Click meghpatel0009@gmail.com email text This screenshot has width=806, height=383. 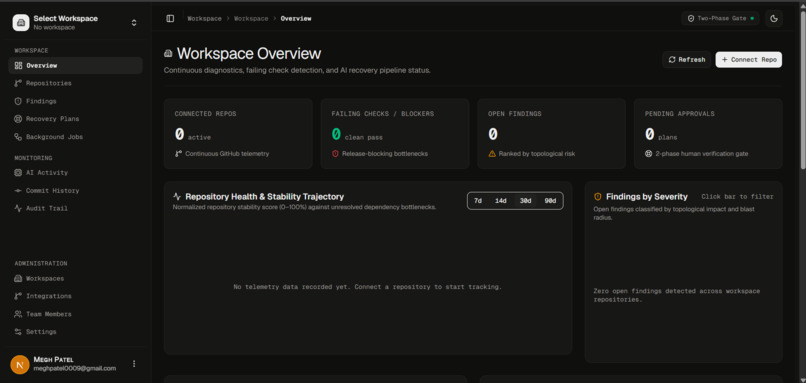tap(75, 369)
